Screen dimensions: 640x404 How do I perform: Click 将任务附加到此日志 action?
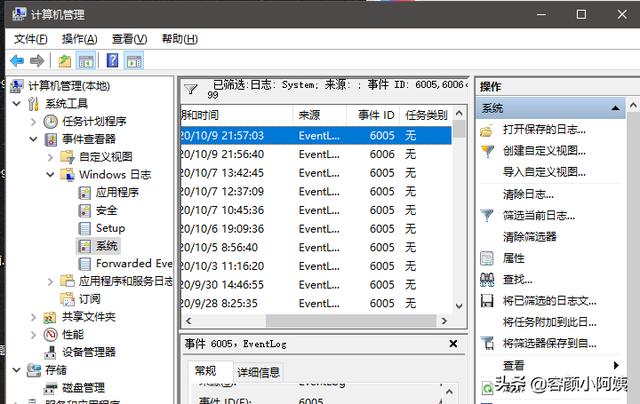coord(549,322)
